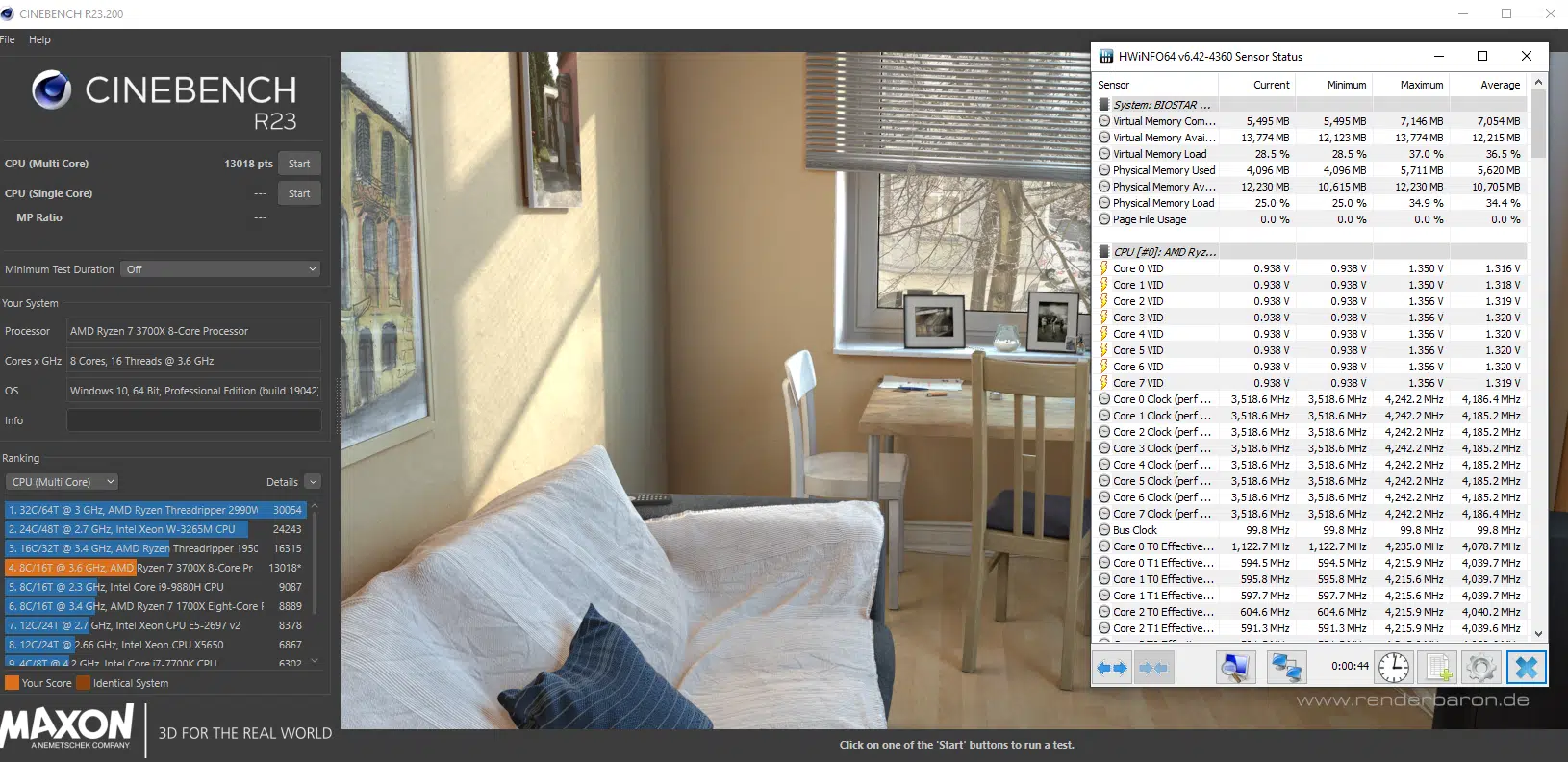Image resolution: width=1568 pixels, height=762 pixels.
Task: Select Core 2 T1 Effective row
Action: 1311,628
